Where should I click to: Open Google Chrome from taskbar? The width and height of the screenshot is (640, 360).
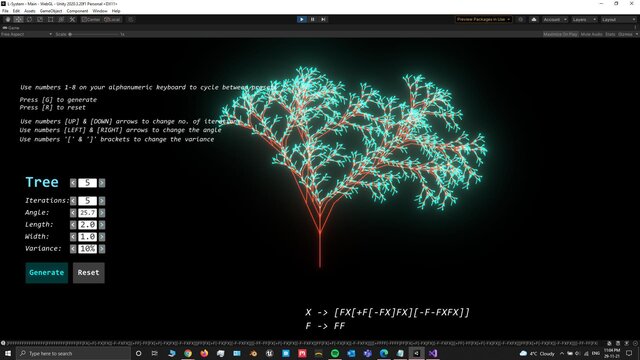(x=188, y=353)
